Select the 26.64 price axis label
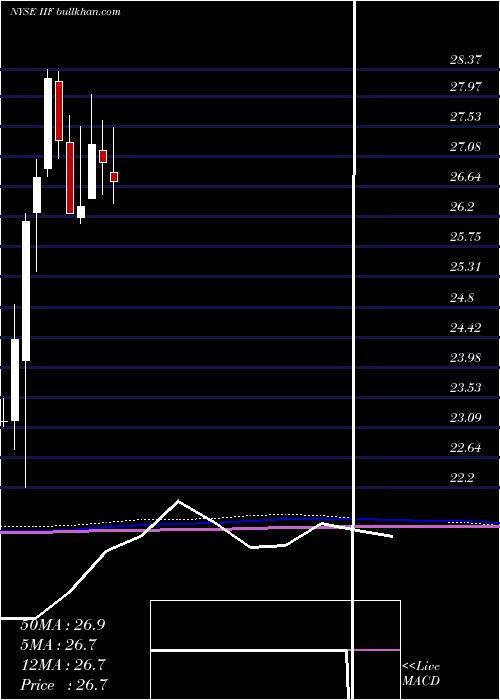This screenshot has height=700, width=500. [466, 177]
